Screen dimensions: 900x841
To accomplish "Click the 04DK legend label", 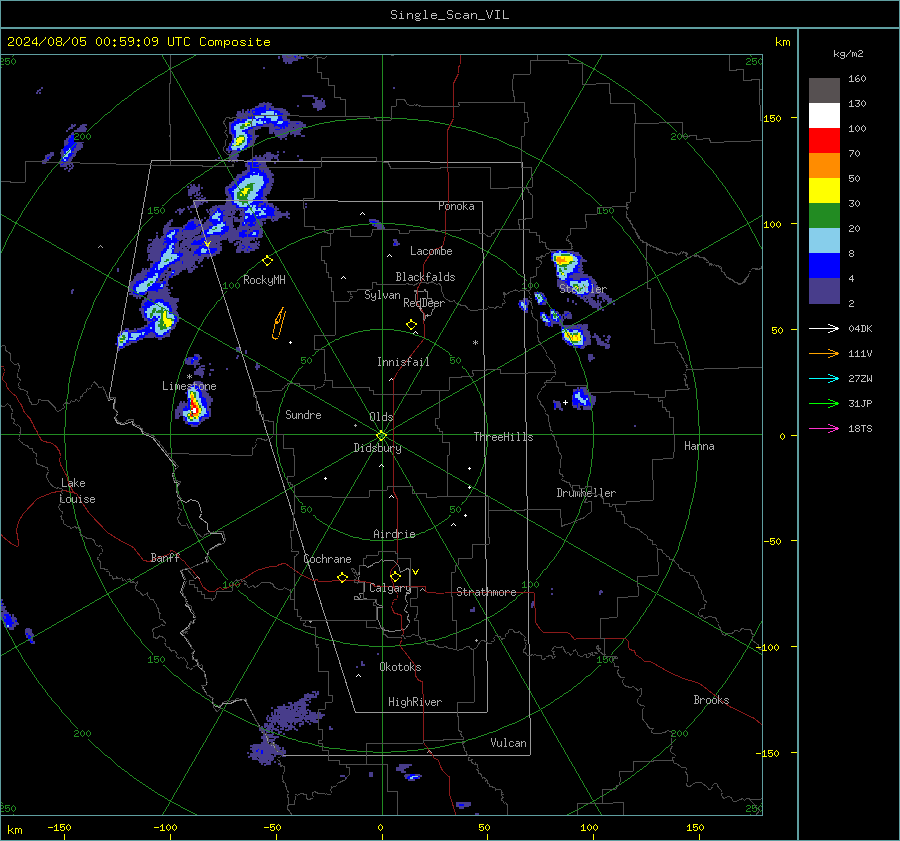I will [x=860, y=328].
